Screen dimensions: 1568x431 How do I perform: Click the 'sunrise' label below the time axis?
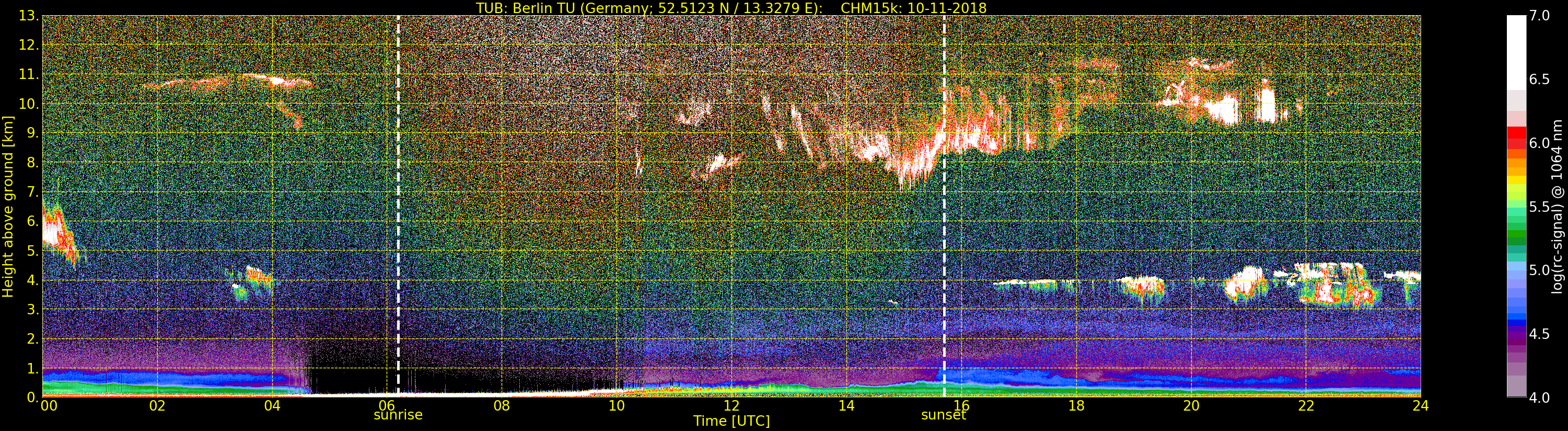pos(398,415)
